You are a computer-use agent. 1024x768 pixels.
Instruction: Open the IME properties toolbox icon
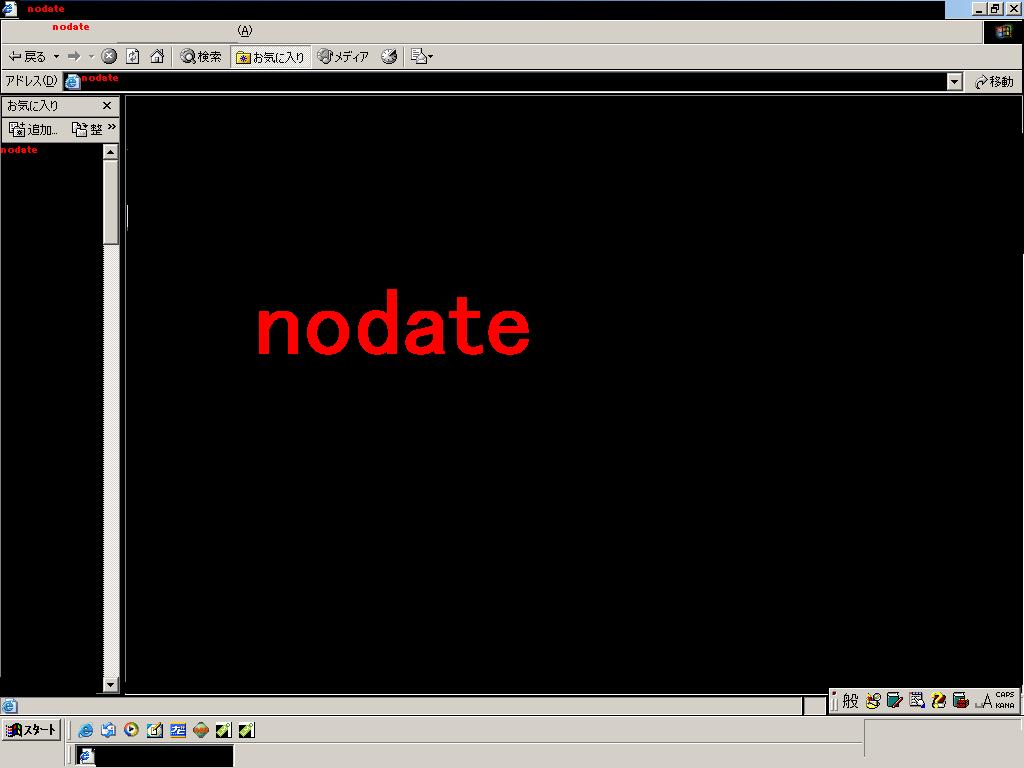pyautogui.click(x=961, y=701)
